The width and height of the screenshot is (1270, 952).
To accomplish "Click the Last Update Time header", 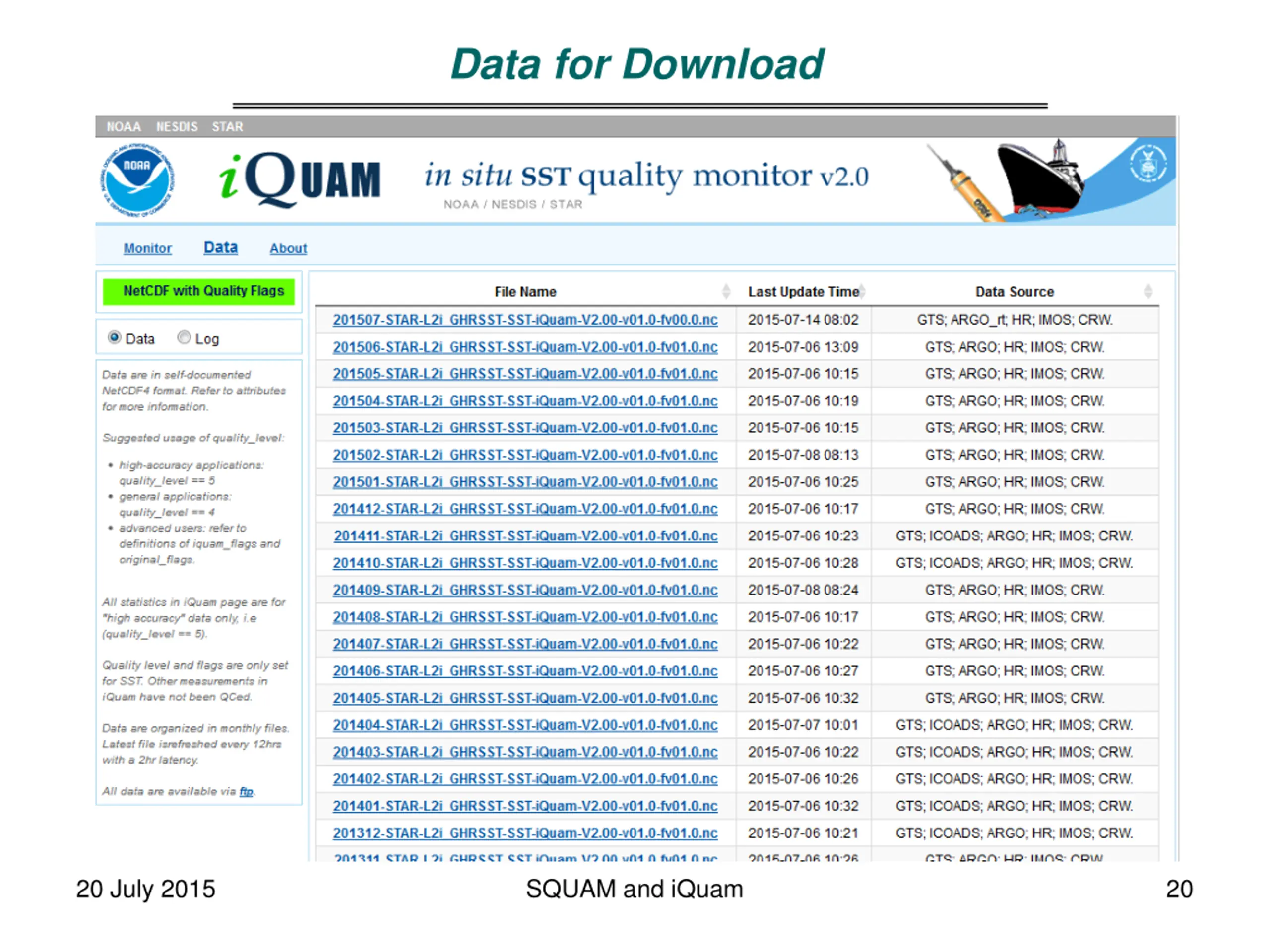I will pyautogui.click(x=803, y=292).
